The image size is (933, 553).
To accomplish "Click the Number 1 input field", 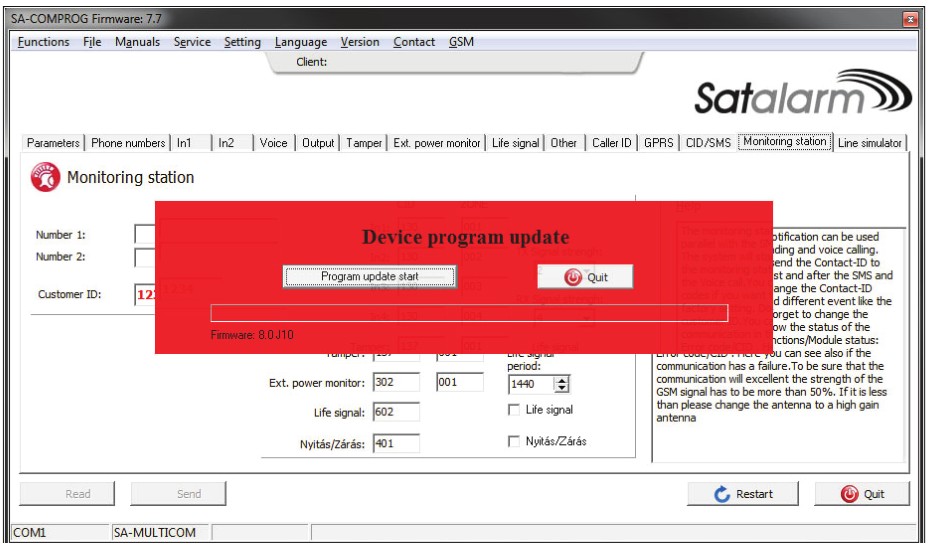I will click(145, 235).
